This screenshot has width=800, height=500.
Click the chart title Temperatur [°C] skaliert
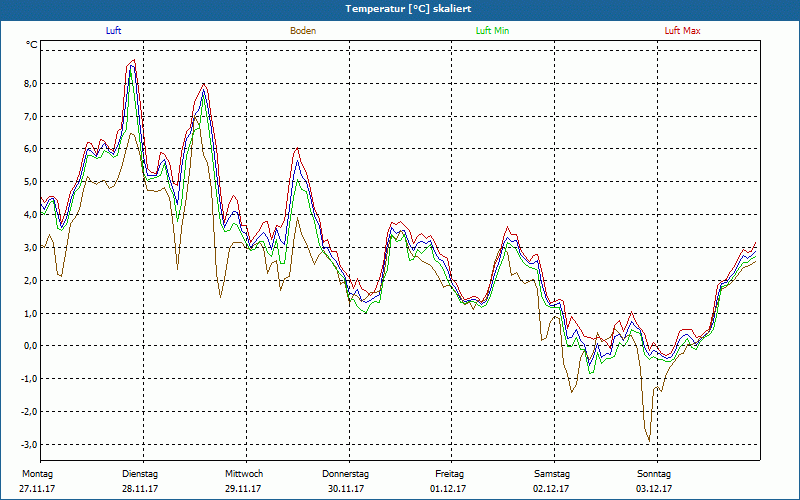click(x=408, y=9)
